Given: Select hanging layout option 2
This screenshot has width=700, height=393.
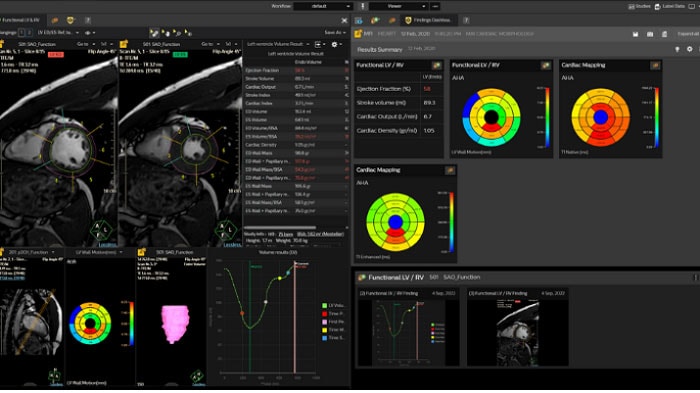Looking at the screenshot, I should tap(29, 33).
